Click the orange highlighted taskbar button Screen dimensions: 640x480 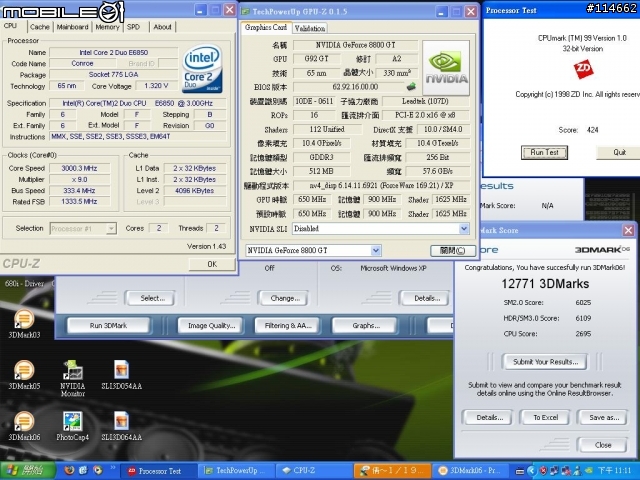pyautogui.click(x=392, y=471)
